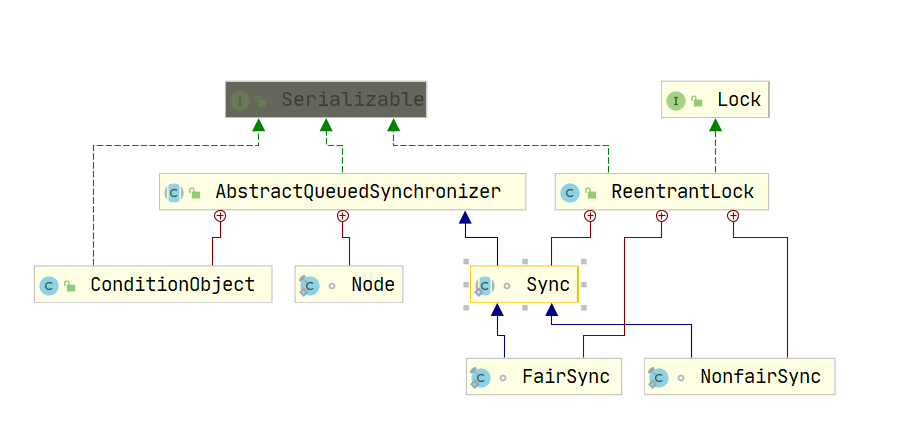The image size is (899, 439).
Task: Click the interface icon on Lock
Action: click(x=676, y=101)
